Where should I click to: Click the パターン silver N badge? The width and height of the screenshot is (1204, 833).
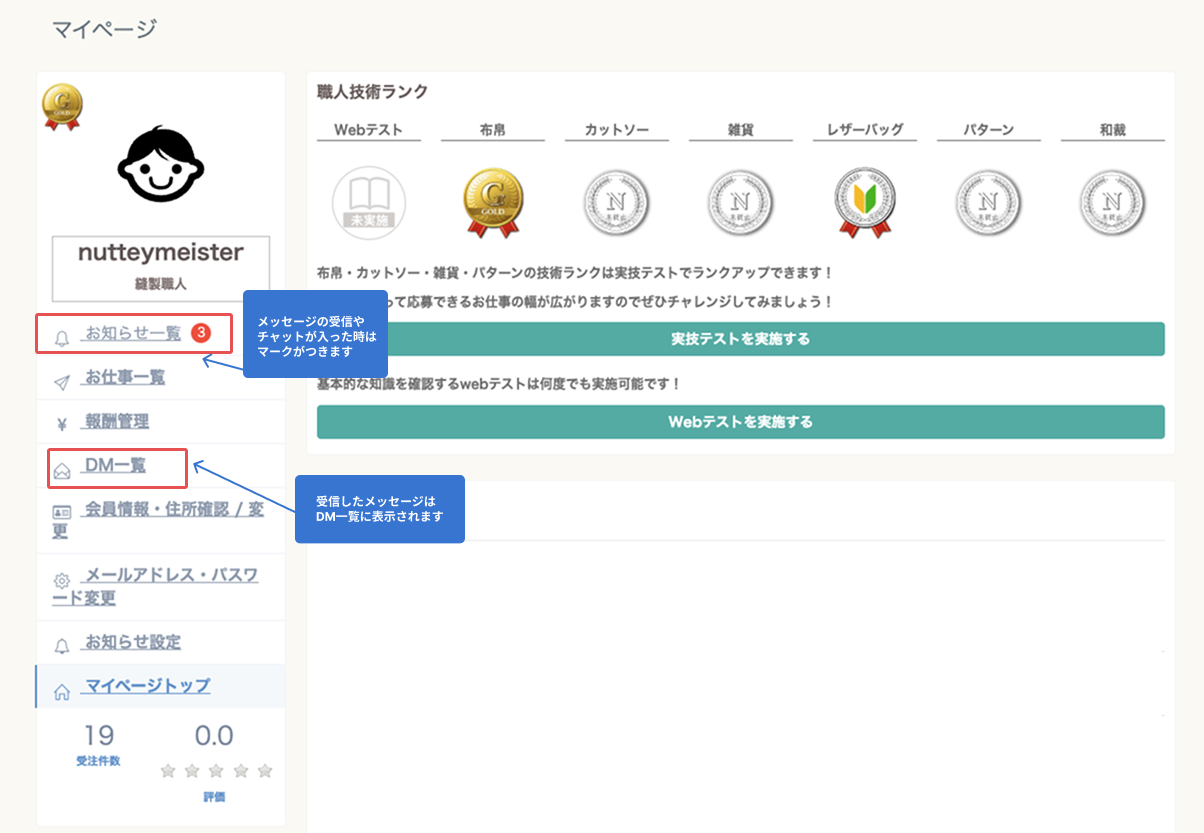pos(989,204)
